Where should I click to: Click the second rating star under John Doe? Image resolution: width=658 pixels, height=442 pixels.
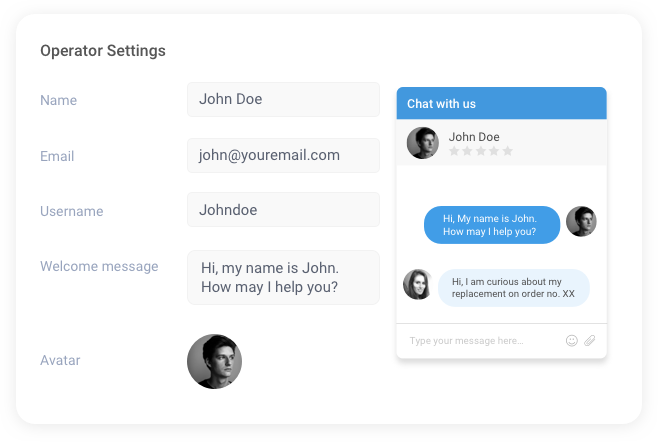pos(467,151)
